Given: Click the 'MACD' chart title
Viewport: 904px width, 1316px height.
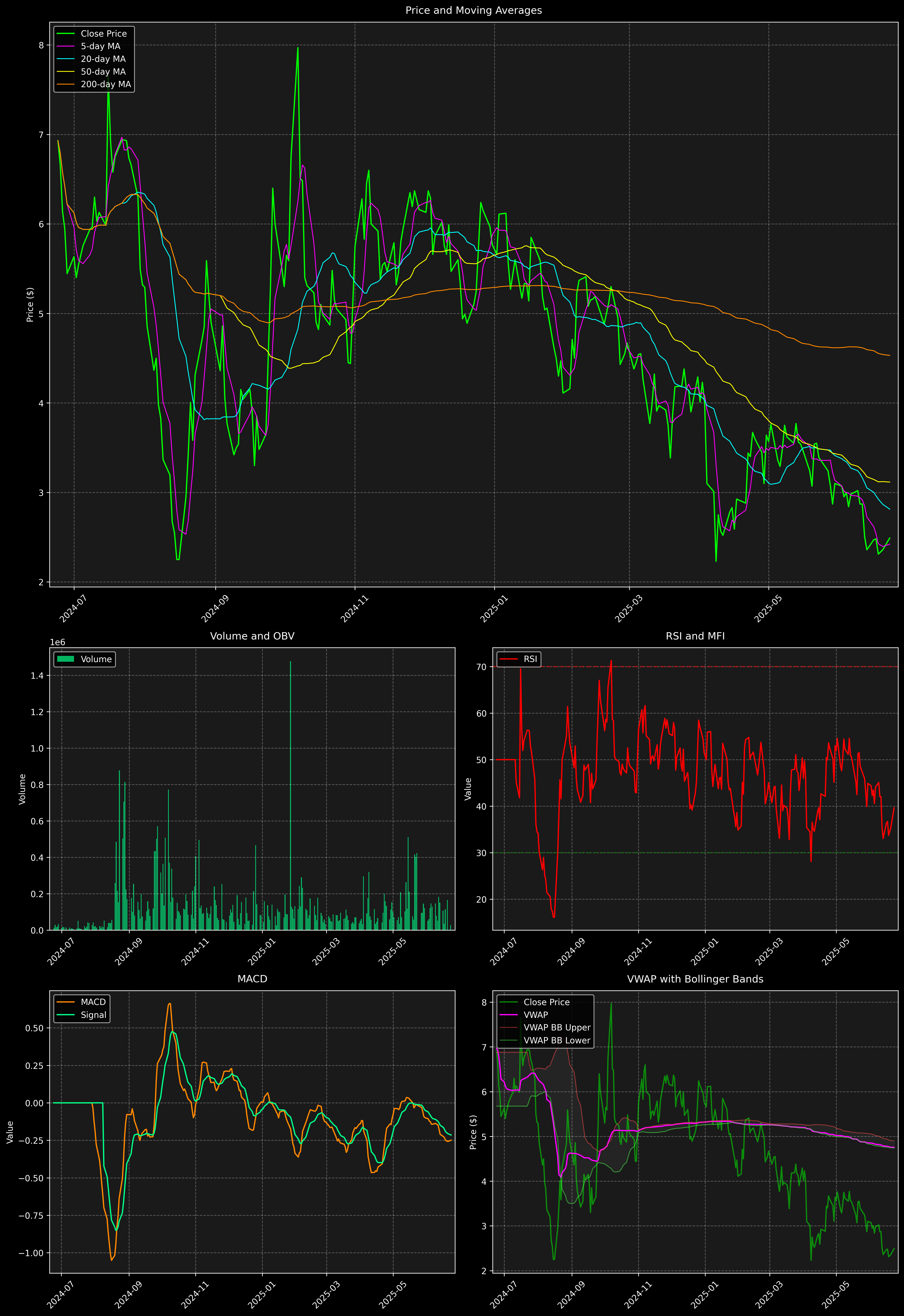Looking at the screenshot, I should coord(252,979).
